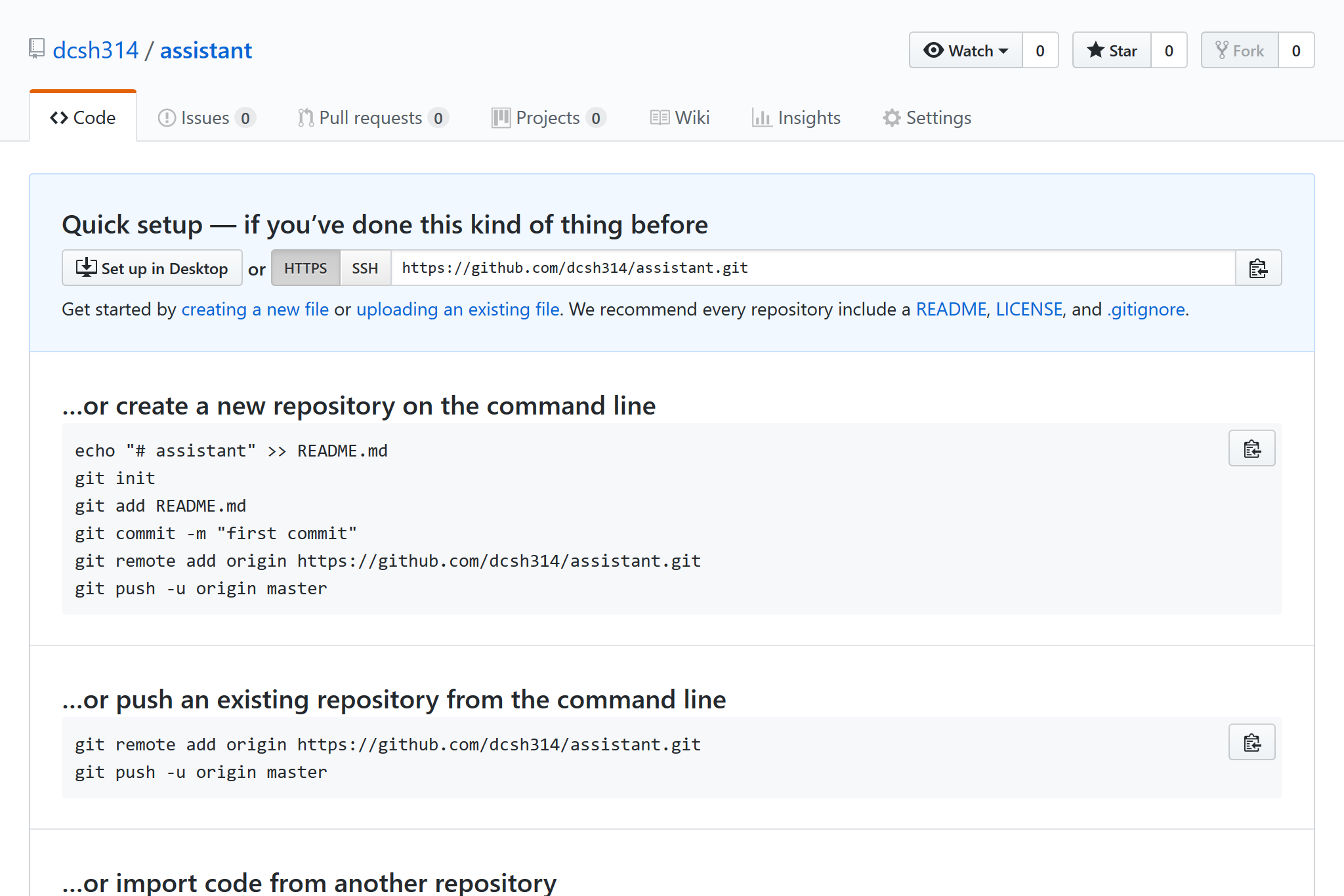1344x896 pixels.
Task: Open Insights via the graph icon
Action: 761,118
